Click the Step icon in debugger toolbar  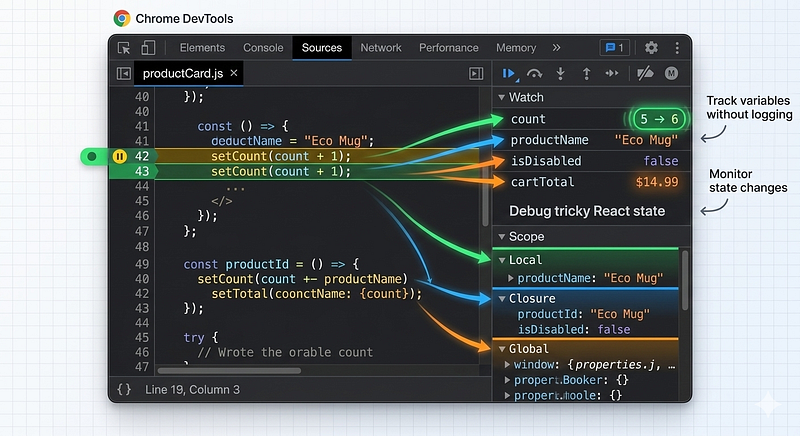coord(611,73)
